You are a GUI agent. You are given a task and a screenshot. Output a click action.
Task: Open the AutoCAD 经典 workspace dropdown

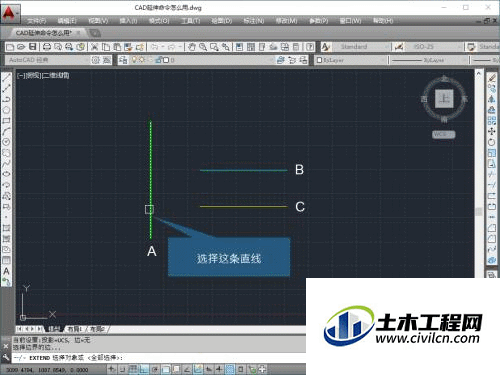coord(47,60)
